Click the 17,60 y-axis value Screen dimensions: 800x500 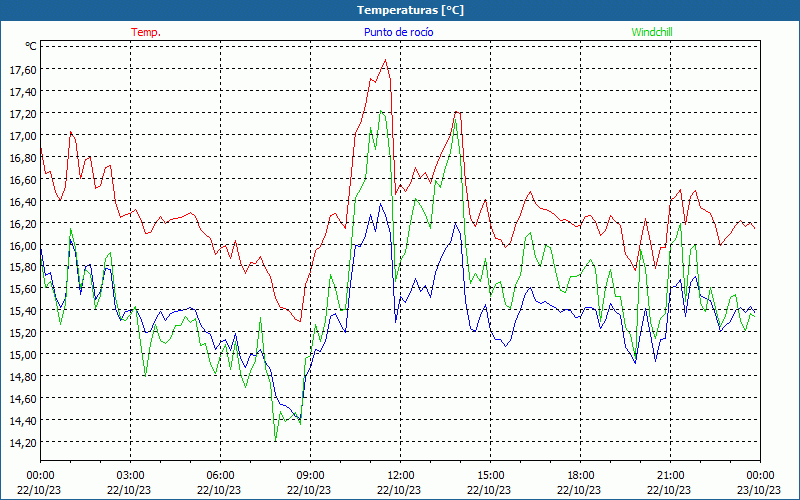point(23,69)
